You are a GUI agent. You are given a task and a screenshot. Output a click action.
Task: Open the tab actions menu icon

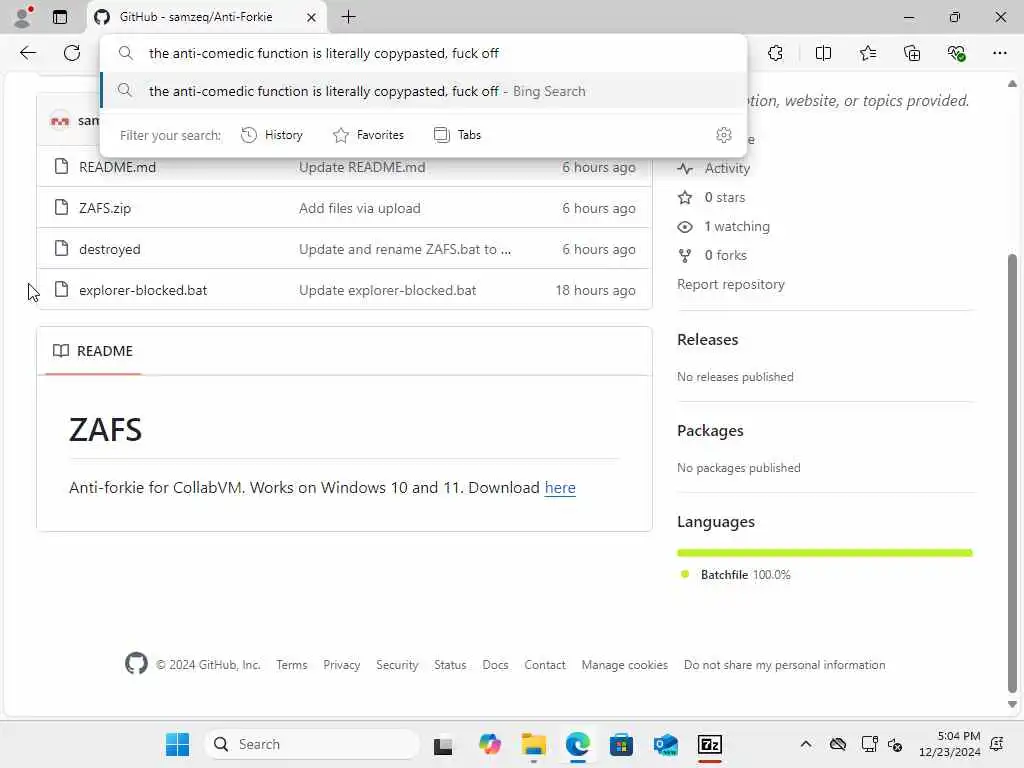(60, 17)
